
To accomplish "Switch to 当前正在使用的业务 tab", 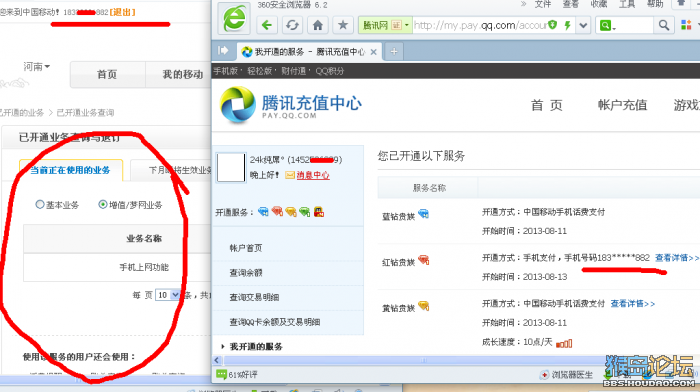I will pyautogui.click(x=71, y=170).
